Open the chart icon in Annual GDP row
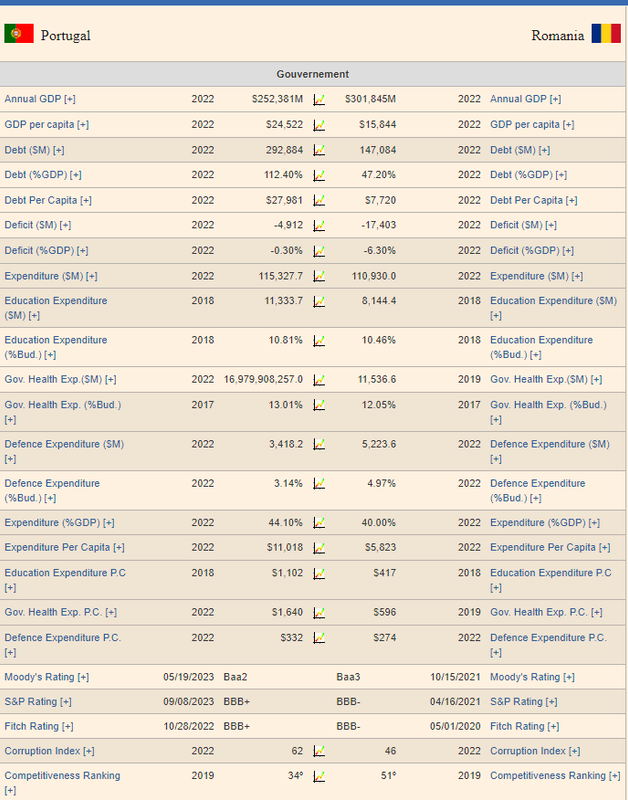Viewport: 628px width, 800px height. (319, 99)
